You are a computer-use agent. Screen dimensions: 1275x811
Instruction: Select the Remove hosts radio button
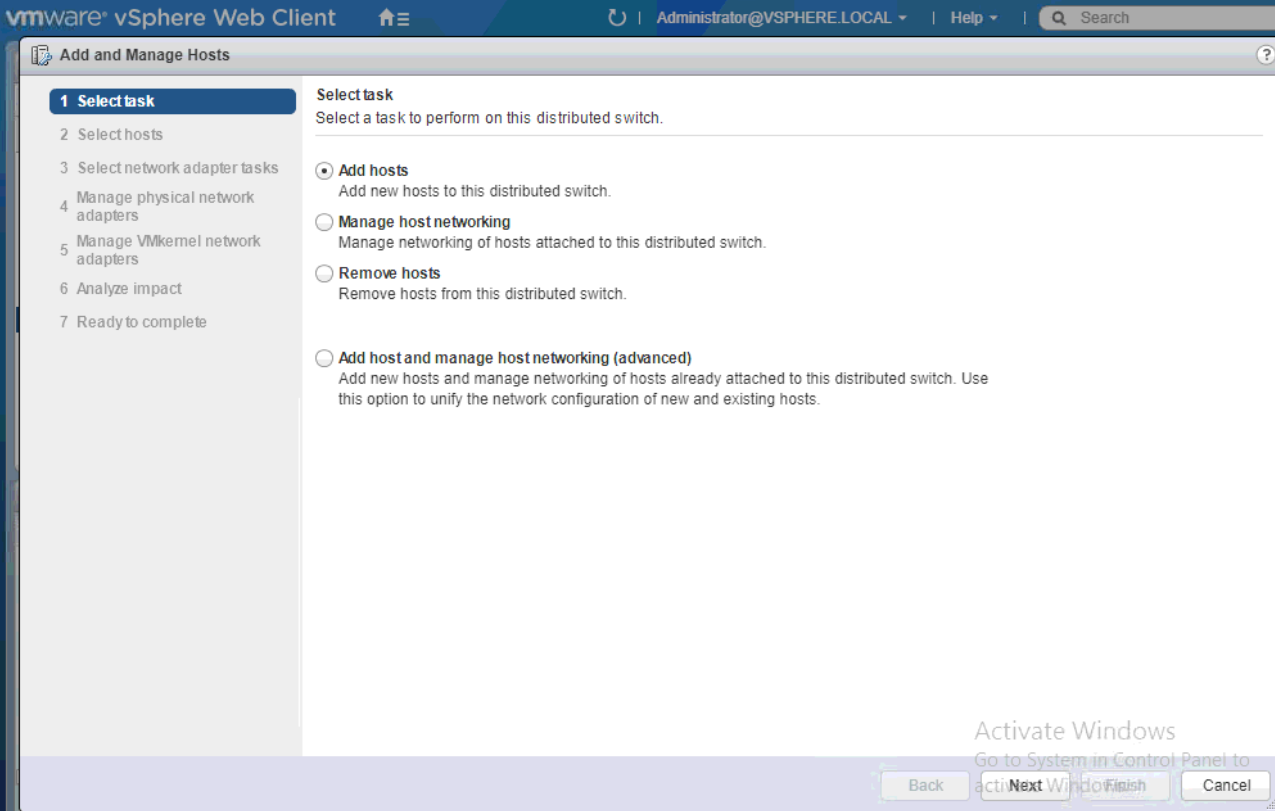pyautogui.click(x=324, y=273)
